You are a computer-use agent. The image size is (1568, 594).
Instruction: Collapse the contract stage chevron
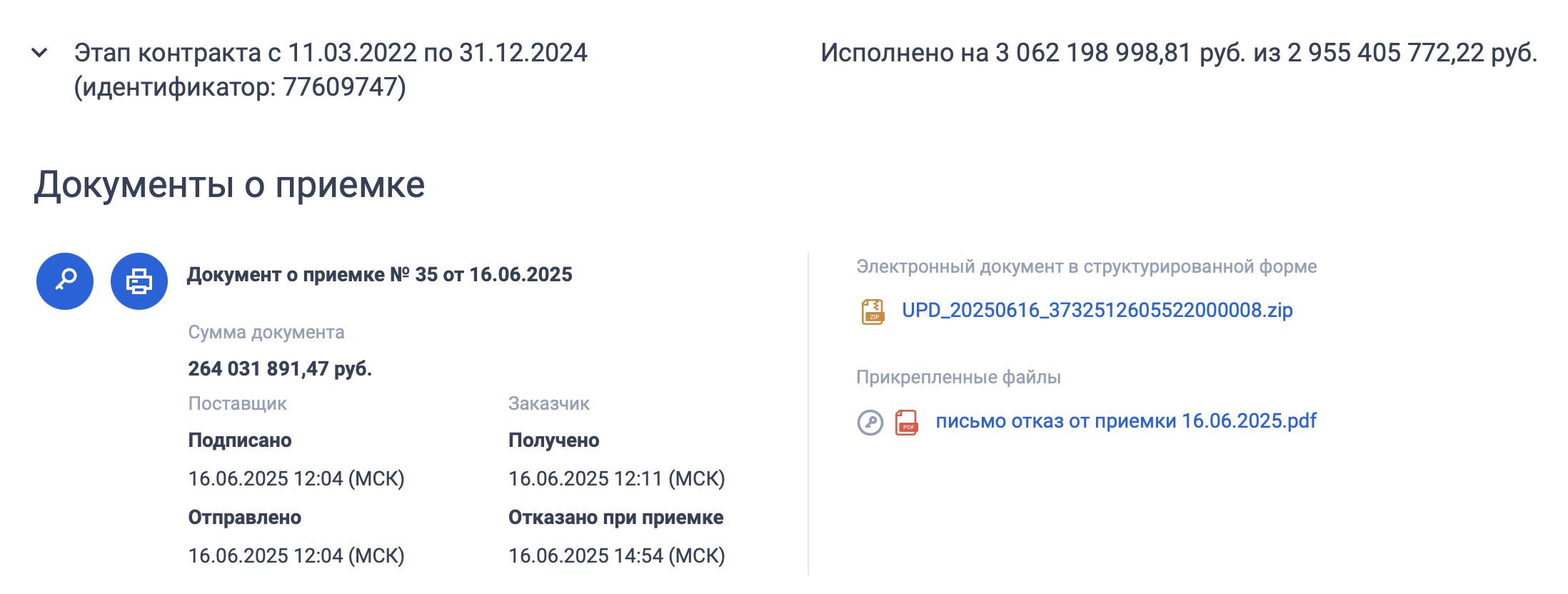[x=40, y=53]
